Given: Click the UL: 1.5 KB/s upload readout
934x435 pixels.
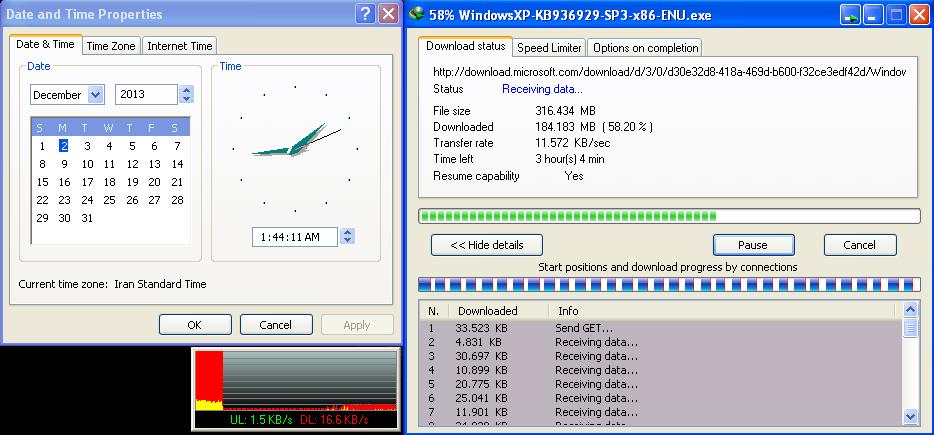Looking at the screenshot, I should (x=261, y=420).
